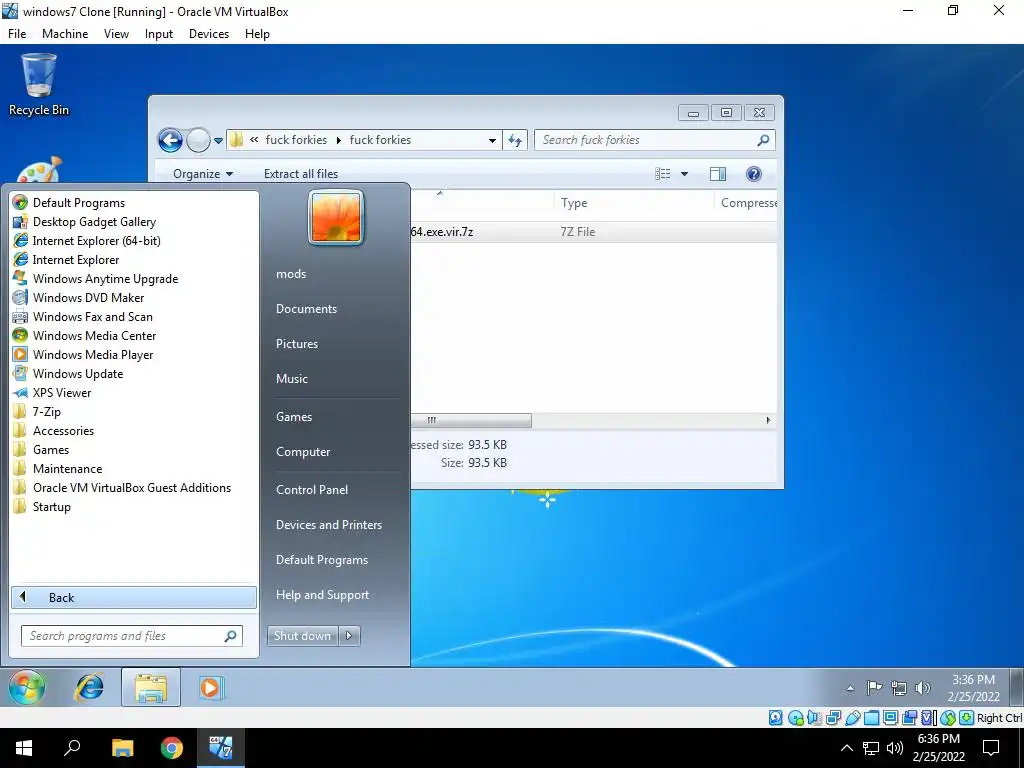Expand the Startup folder

42,507
